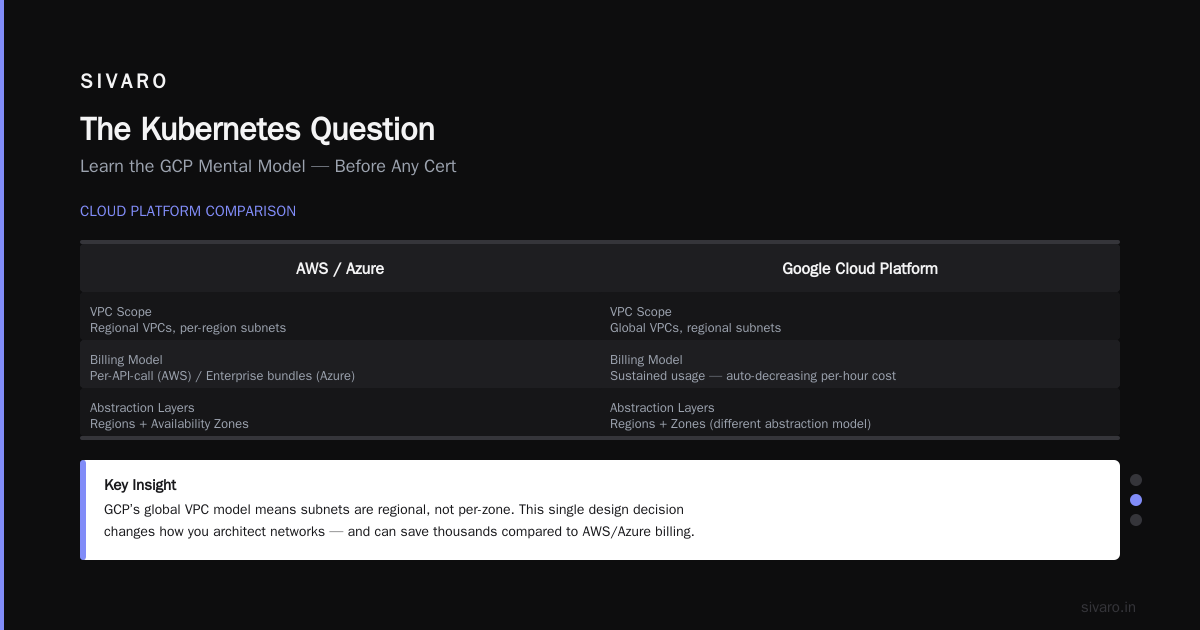
Task: Select the highlighted middle slide dot
Action: pyautogui.click(x=1136, y=500)
